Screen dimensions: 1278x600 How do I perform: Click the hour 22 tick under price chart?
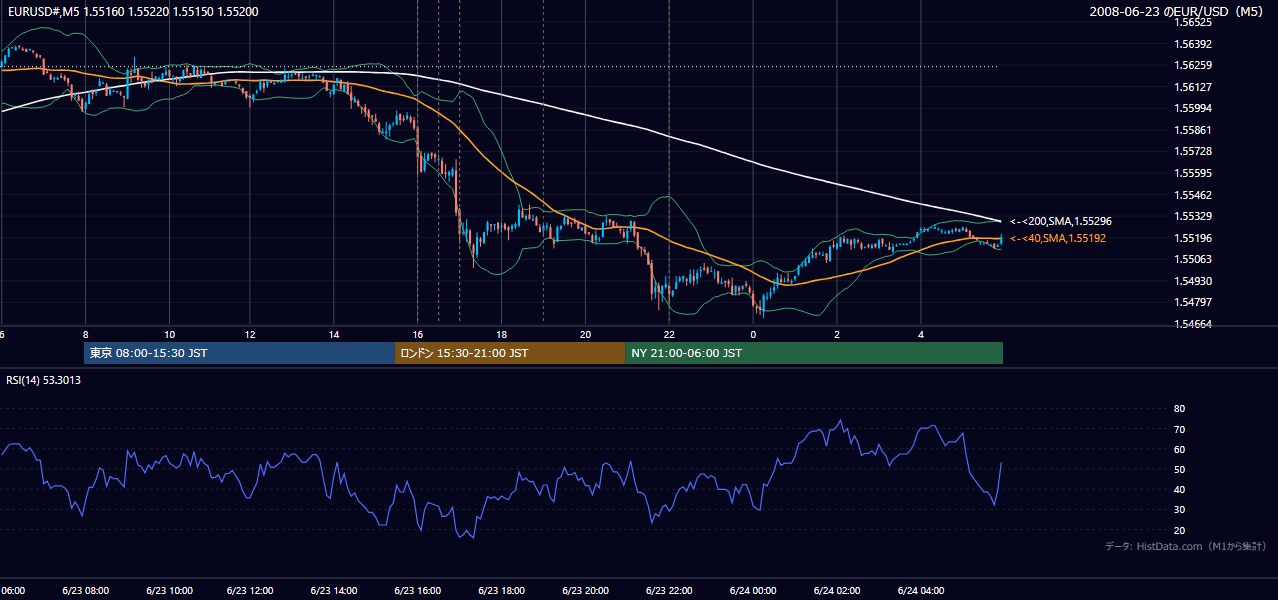pos(669,334)
